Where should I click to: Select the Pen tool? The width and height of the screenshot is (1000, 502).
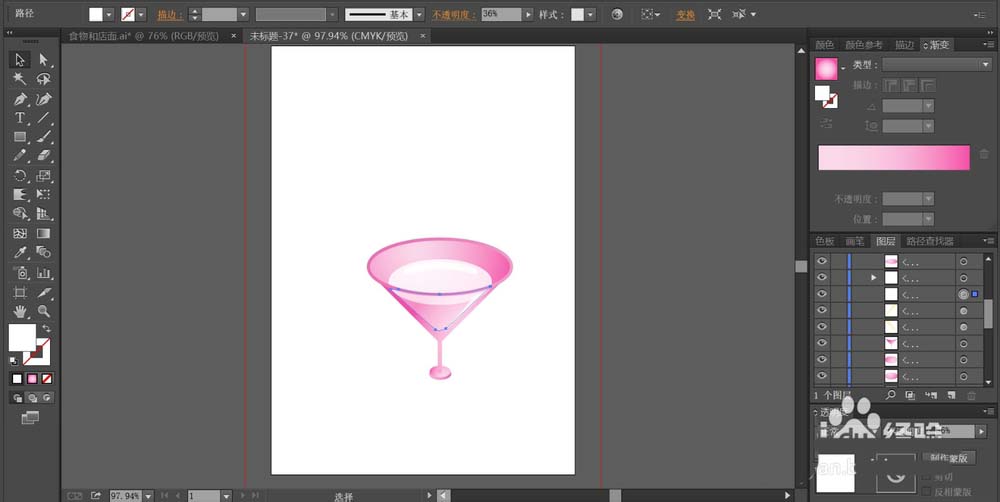[x=20, y=99]
